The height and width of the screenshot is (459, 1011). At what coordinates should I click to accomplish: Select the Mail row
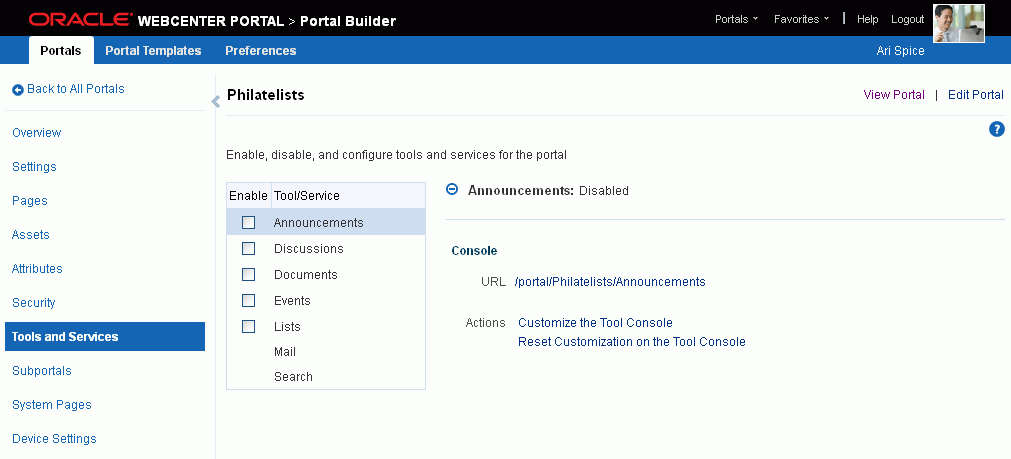(326, 352)
